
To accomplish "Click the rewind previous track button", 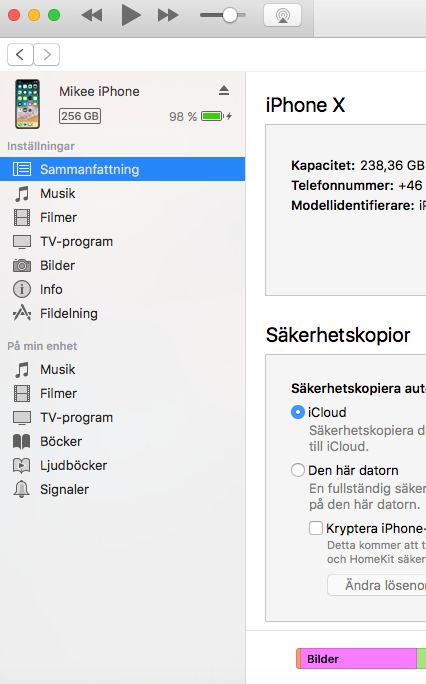I will coord(92,16).
